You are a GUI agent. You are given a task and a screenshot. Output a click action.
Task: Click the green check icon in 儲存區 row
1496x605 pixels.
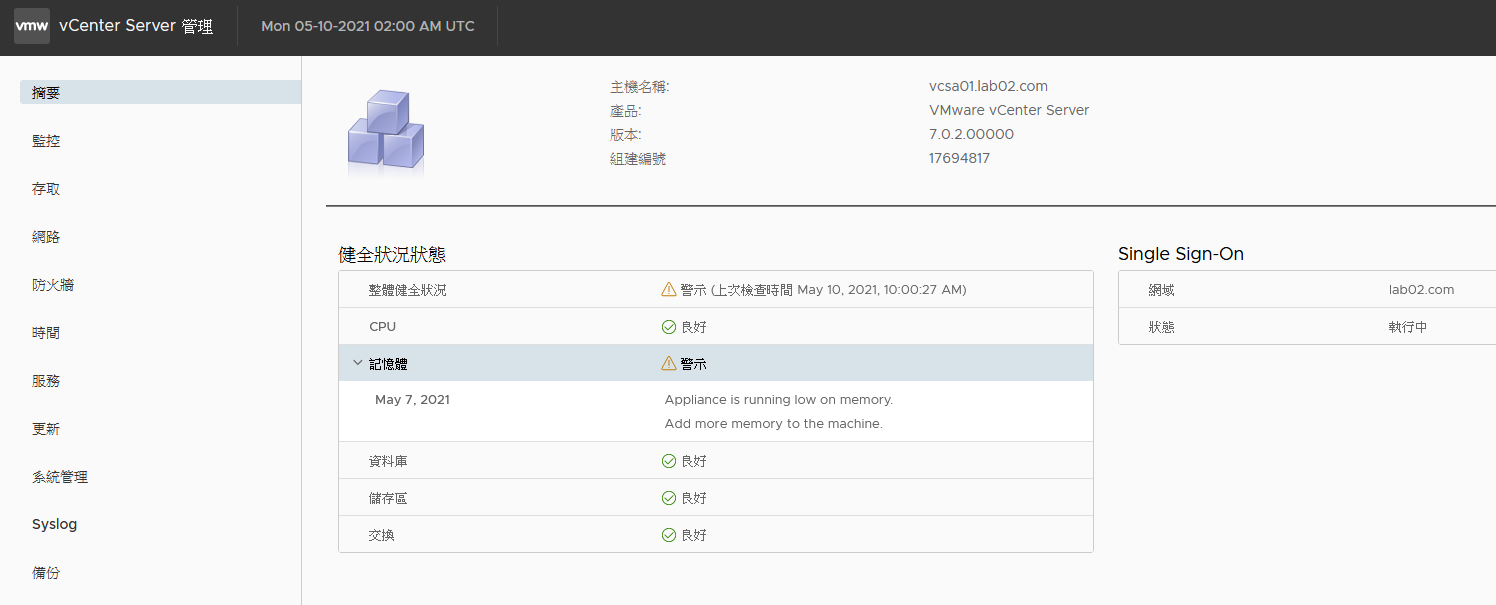[x=669, y=498]
